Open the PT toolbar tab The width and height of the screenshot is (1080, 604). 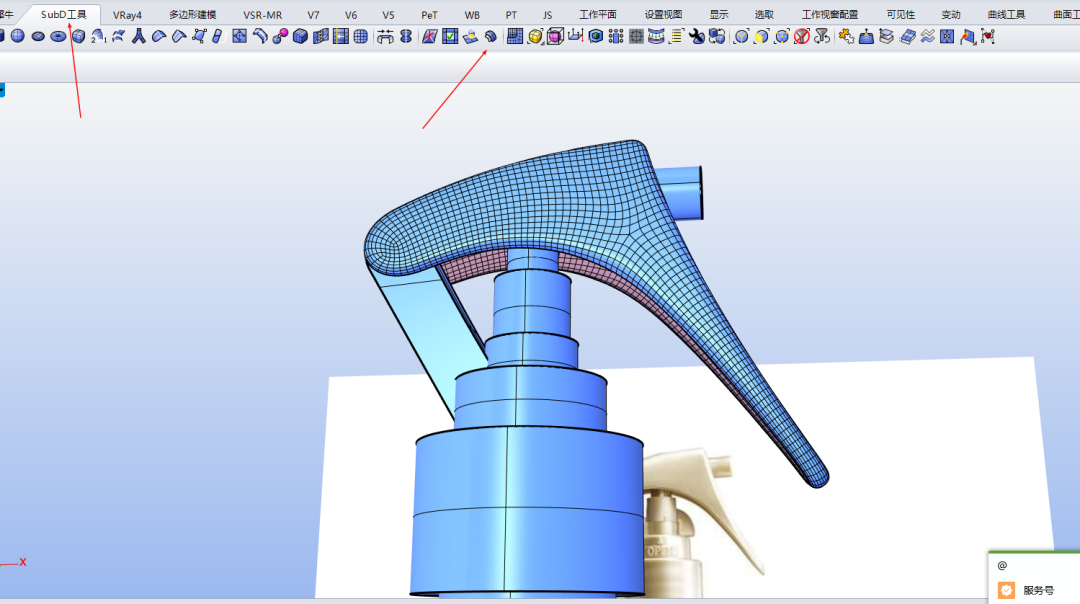click(511, 14)
